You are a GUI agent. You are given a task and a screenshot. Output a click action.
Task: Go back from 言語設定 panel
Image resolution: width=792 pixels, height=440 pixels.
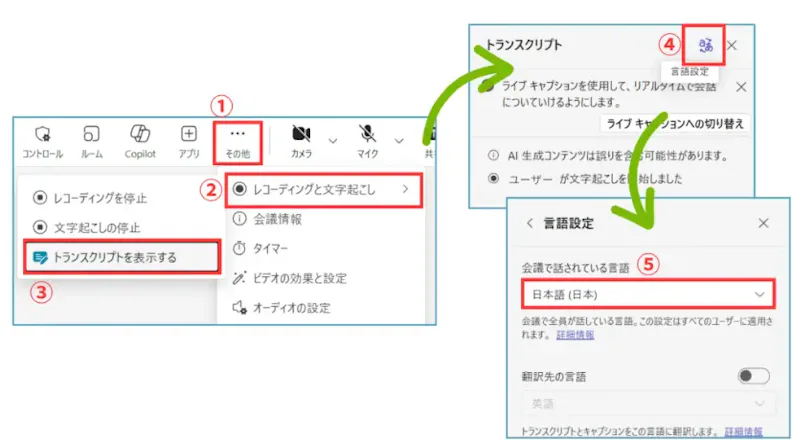(x=529, y=223)
